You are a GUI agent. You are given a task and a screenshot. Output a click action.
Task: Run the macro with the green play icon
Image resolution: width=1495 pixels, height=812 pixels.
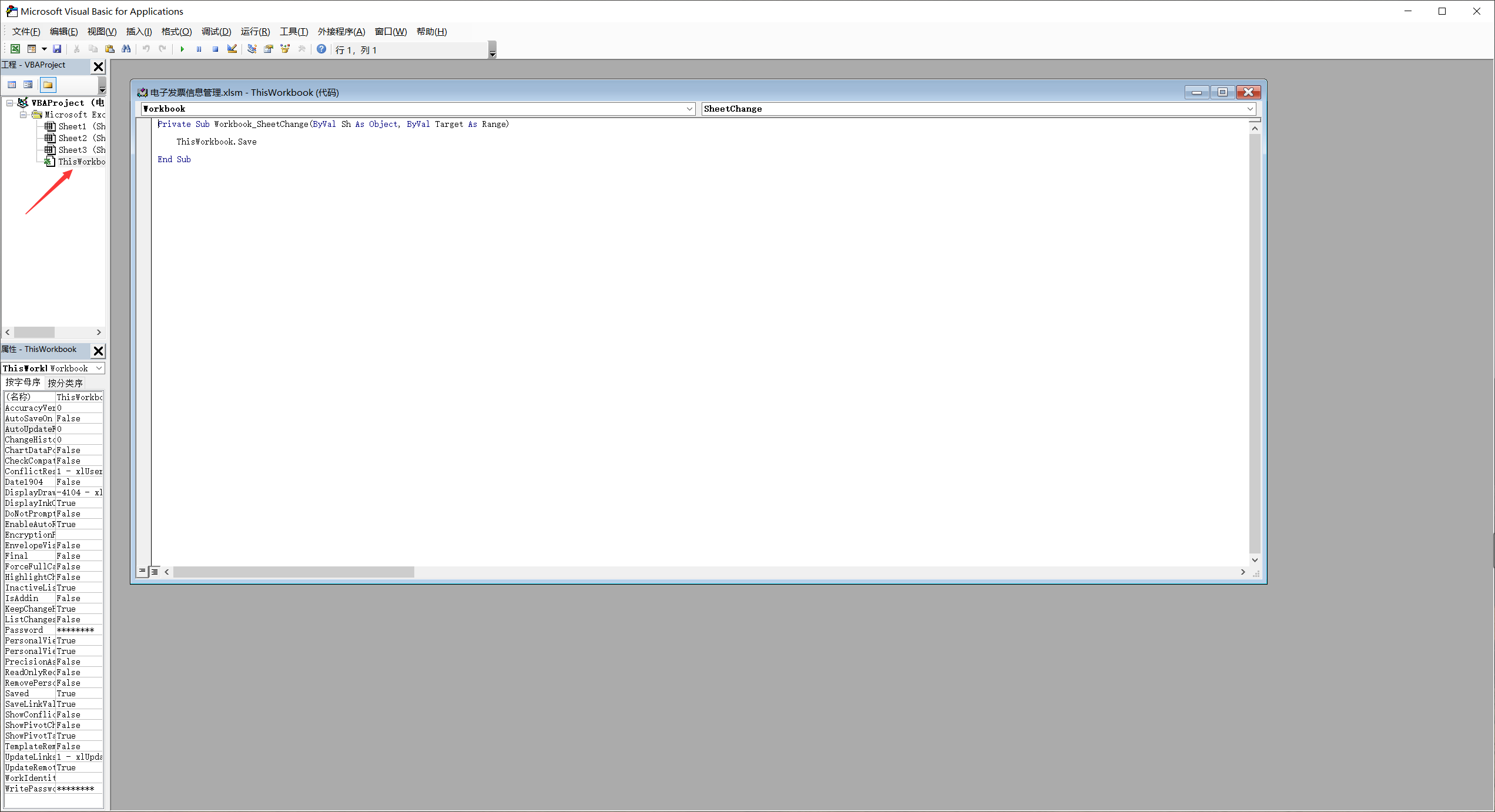[182, 49]
